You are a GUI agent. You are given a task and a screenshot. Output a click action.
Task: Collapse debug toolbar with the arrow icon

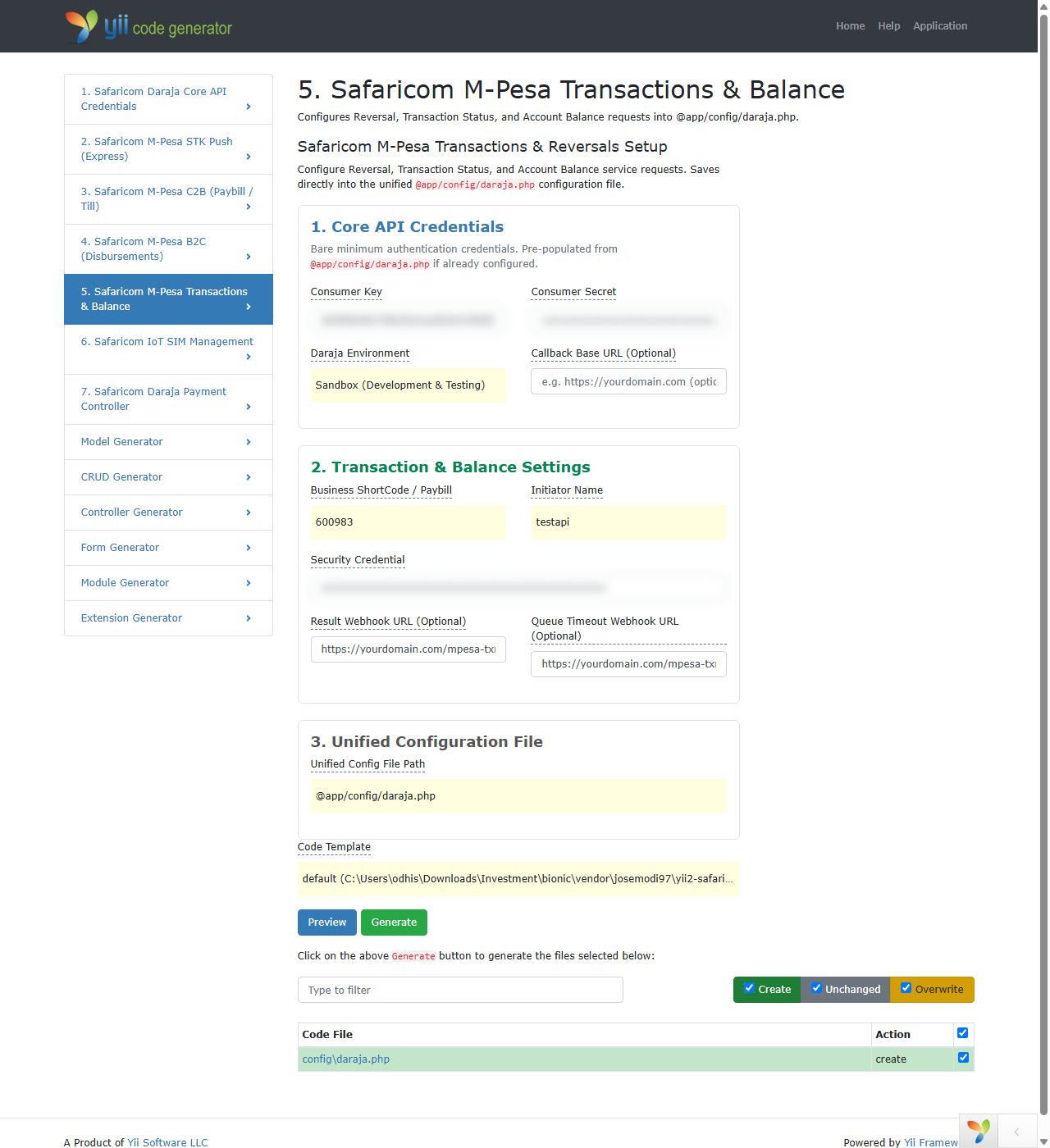click(1017, 1132)
